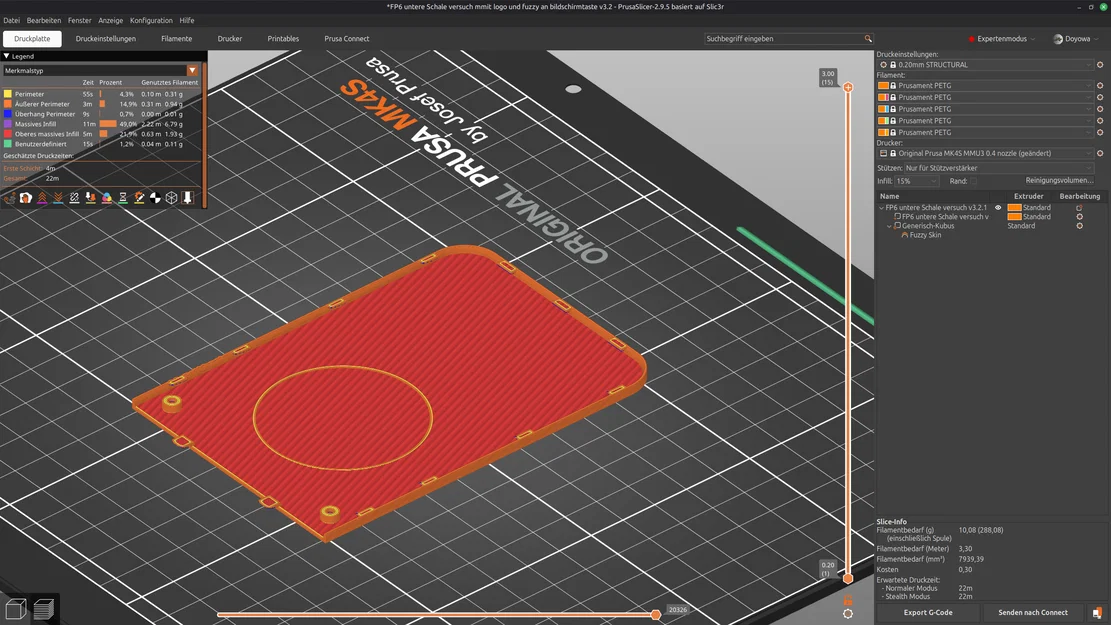Open print settings dropdown 0.20mm STRUCTURAL
Image resolution: width=1111 pixels, height=625 pixels.
[x=986, y=64]
